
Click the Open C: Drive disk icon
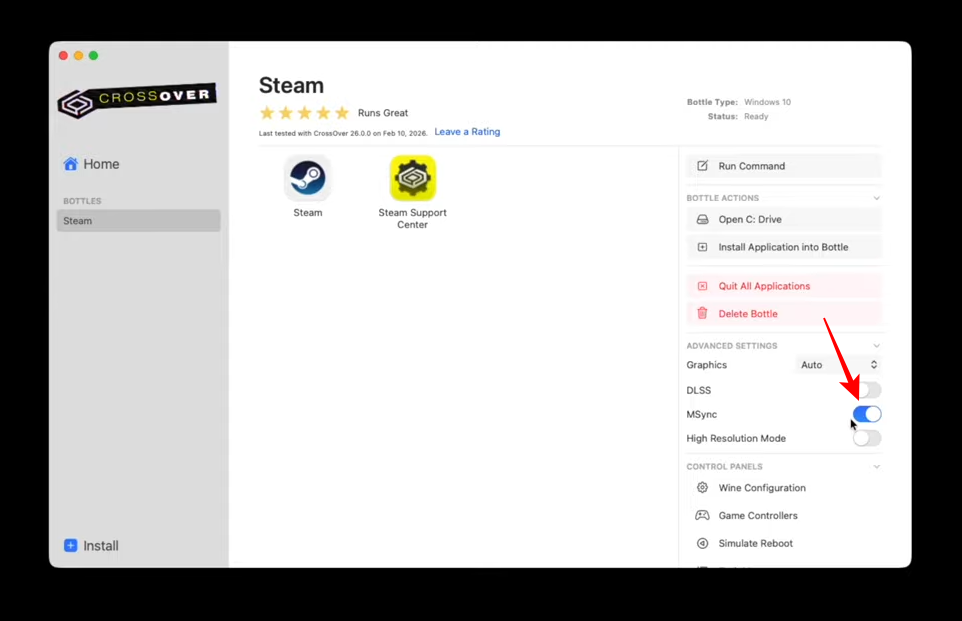pos(702,220)
